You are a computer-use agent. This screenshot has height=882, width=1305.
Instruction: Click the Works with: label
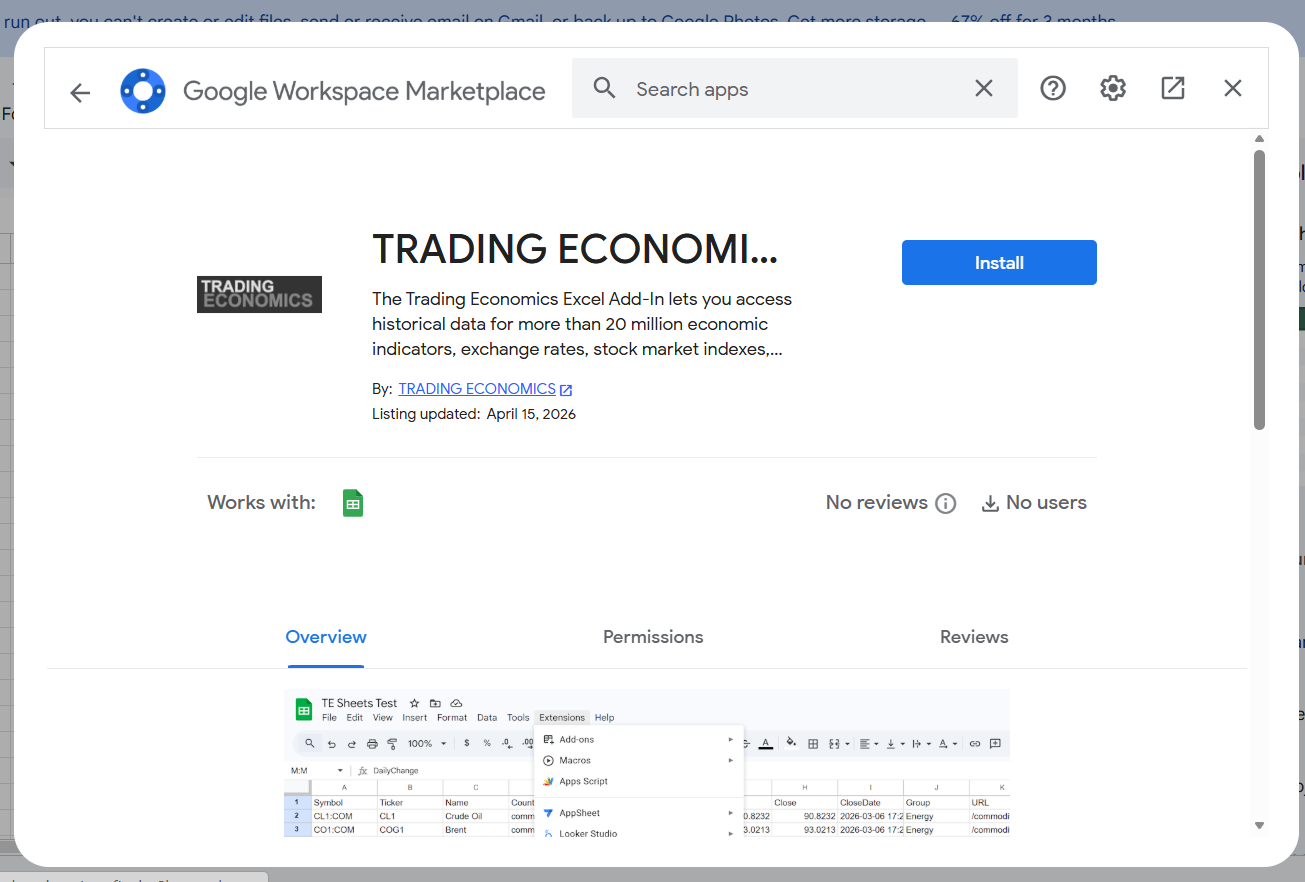pyautogui.click(x=261, y=503)
